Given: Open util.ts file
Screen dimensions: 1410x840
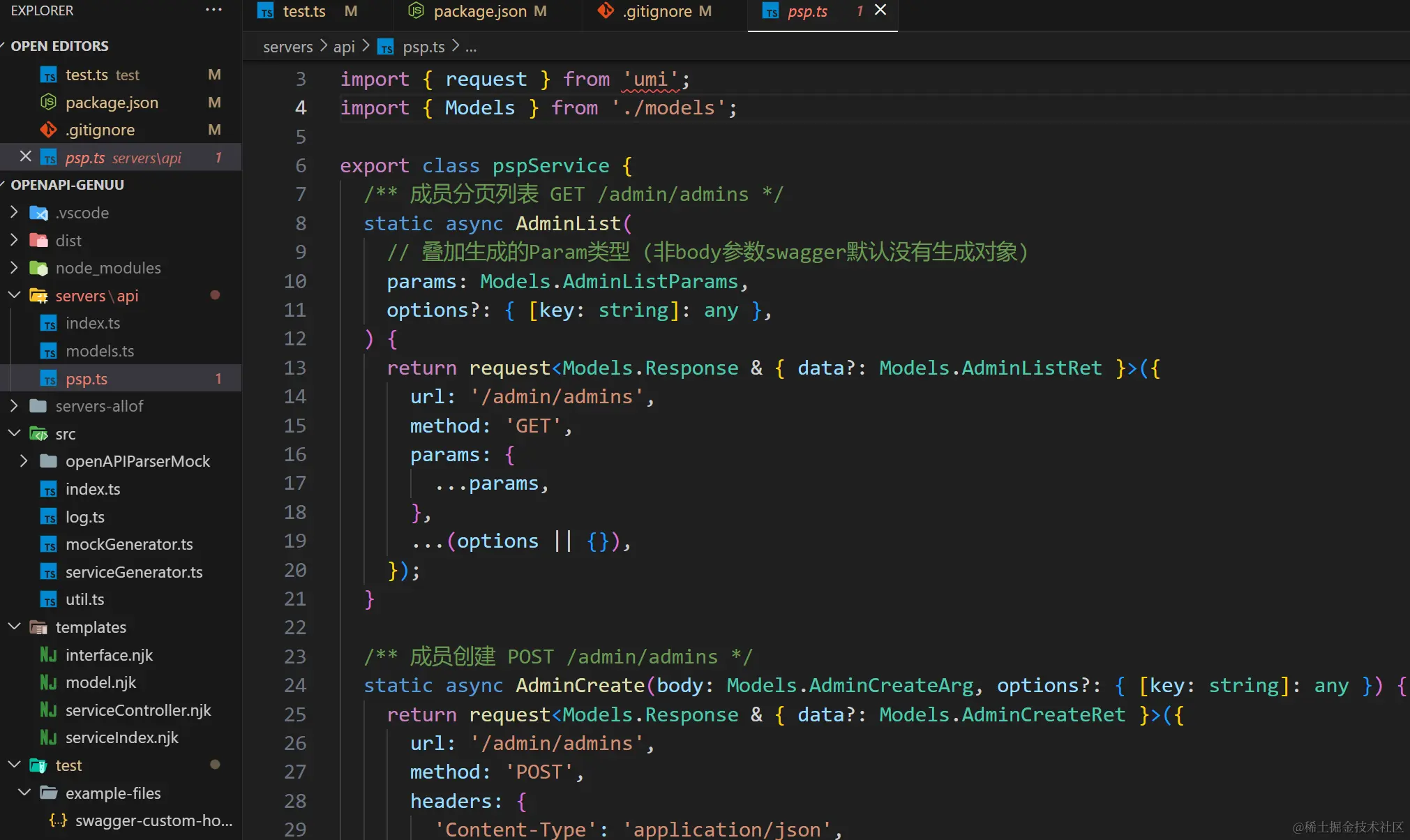Looking at the screenshot, I should click(x=121, y=599).
